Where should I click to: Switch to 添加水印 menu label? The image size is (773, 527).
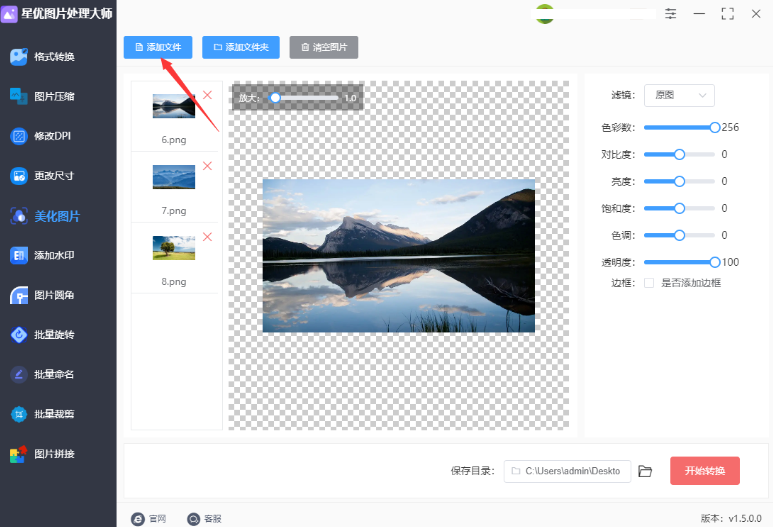(x=54, y=255)
